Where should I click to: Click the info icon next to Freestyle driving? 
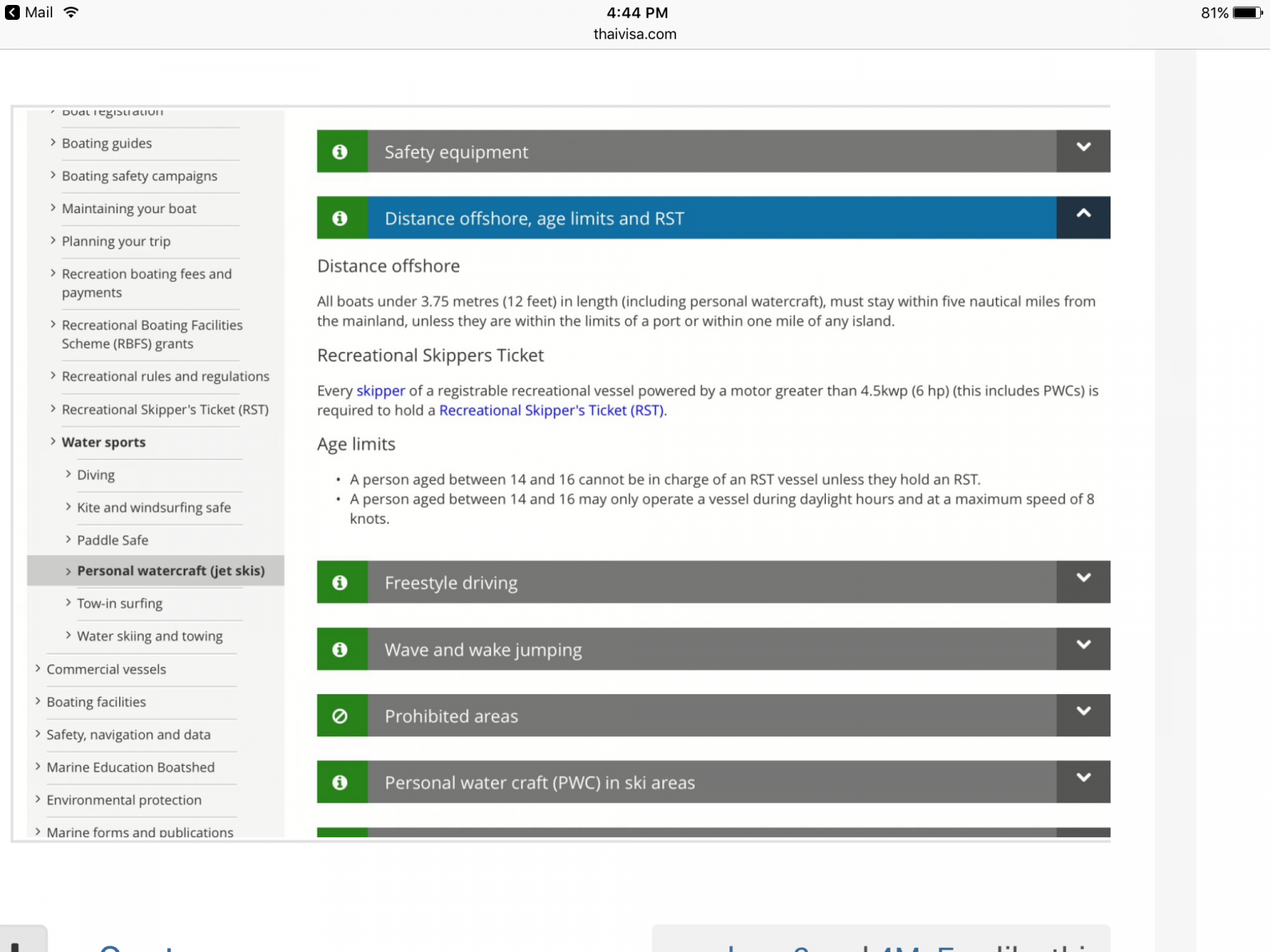[340, 583]
